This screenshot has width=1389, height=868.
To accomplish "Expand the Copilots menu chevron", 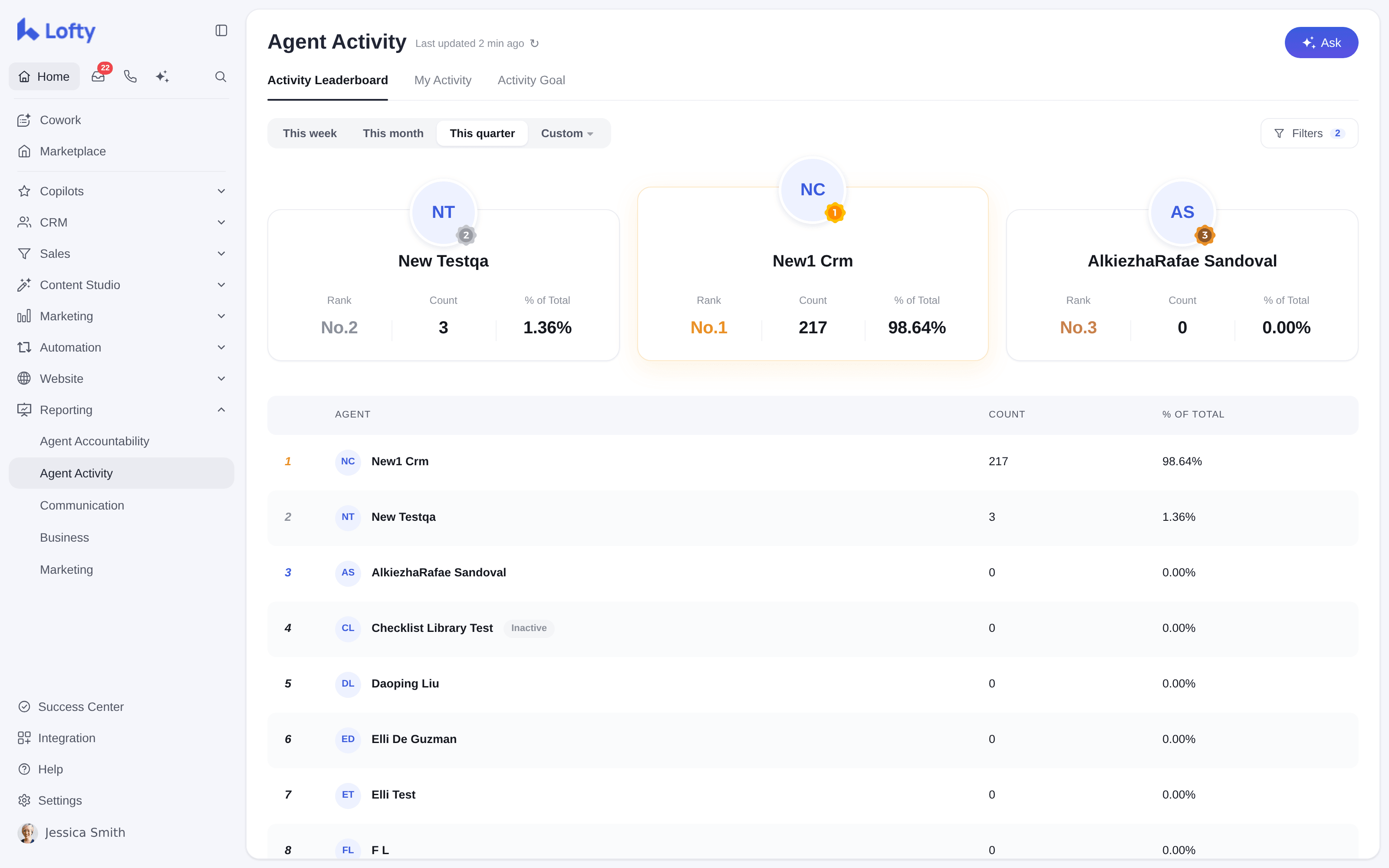I will point(221,191).
